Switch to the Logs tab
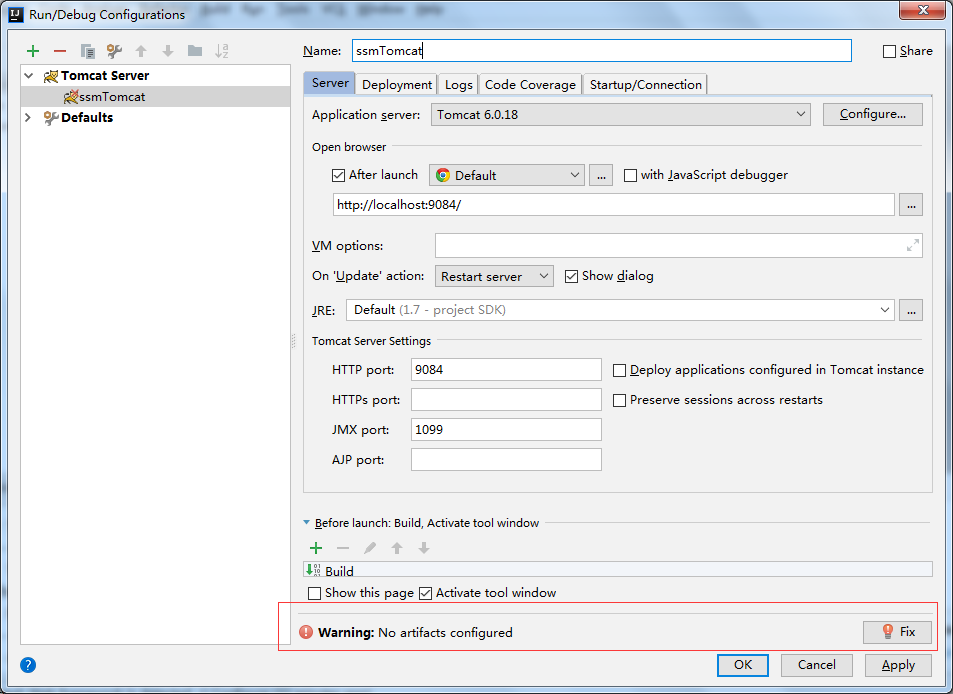Viewport: 953px width, 694px height. pos(458,84)
